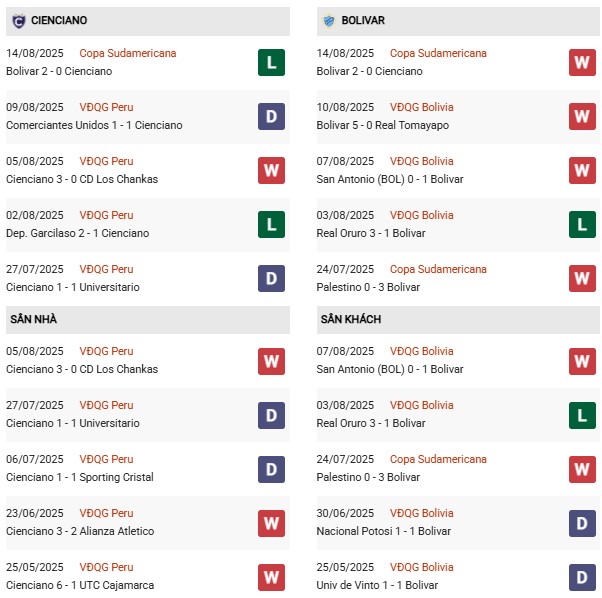602x598 pixels.
Task: Open the SÂN KHÁCH section header
Action: (x=350, y=319)
